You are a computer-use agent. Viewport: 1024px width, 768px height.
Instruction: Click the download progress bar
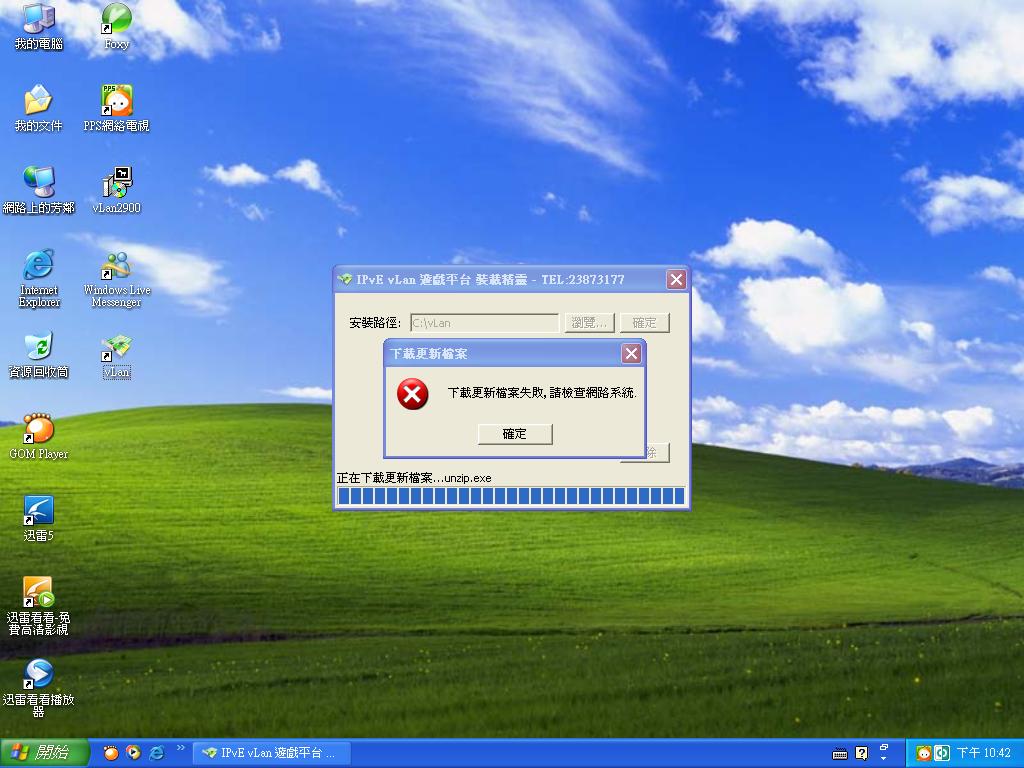(x=511, y=496)
